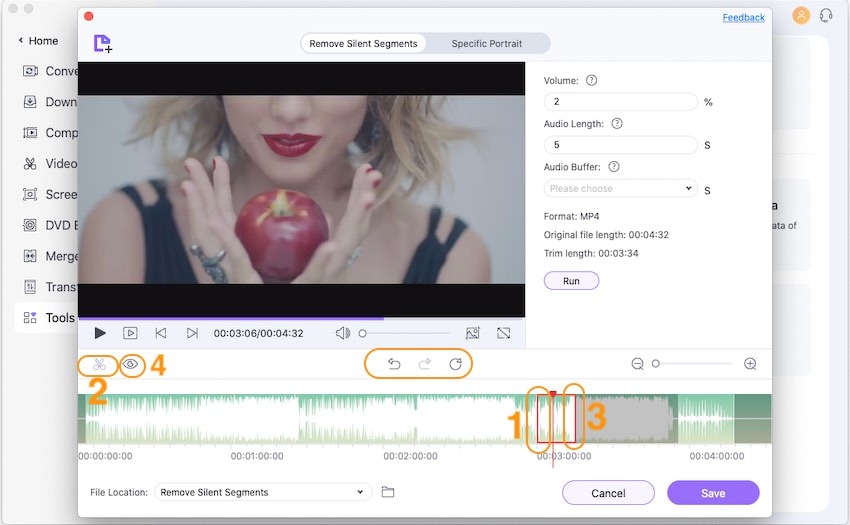Screen dimensions: 850x525
Task: Click the Run button
Action: coord(571,281)
